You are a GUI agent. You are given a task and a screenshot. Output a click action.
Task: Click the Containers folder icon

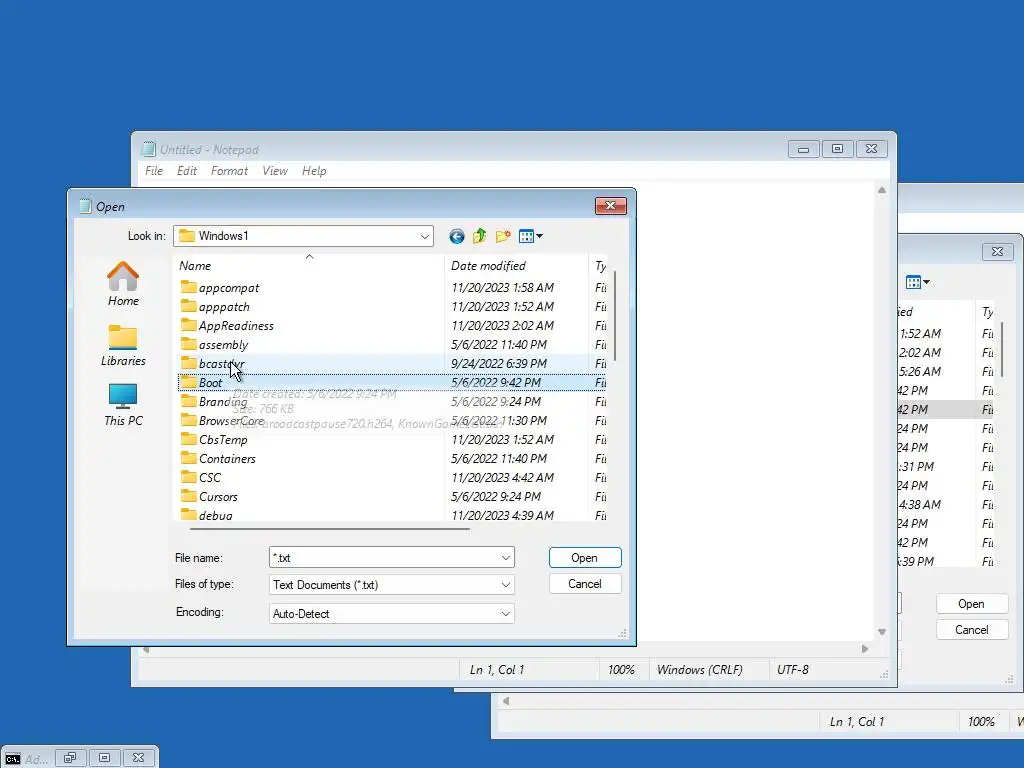coord(189,458)
